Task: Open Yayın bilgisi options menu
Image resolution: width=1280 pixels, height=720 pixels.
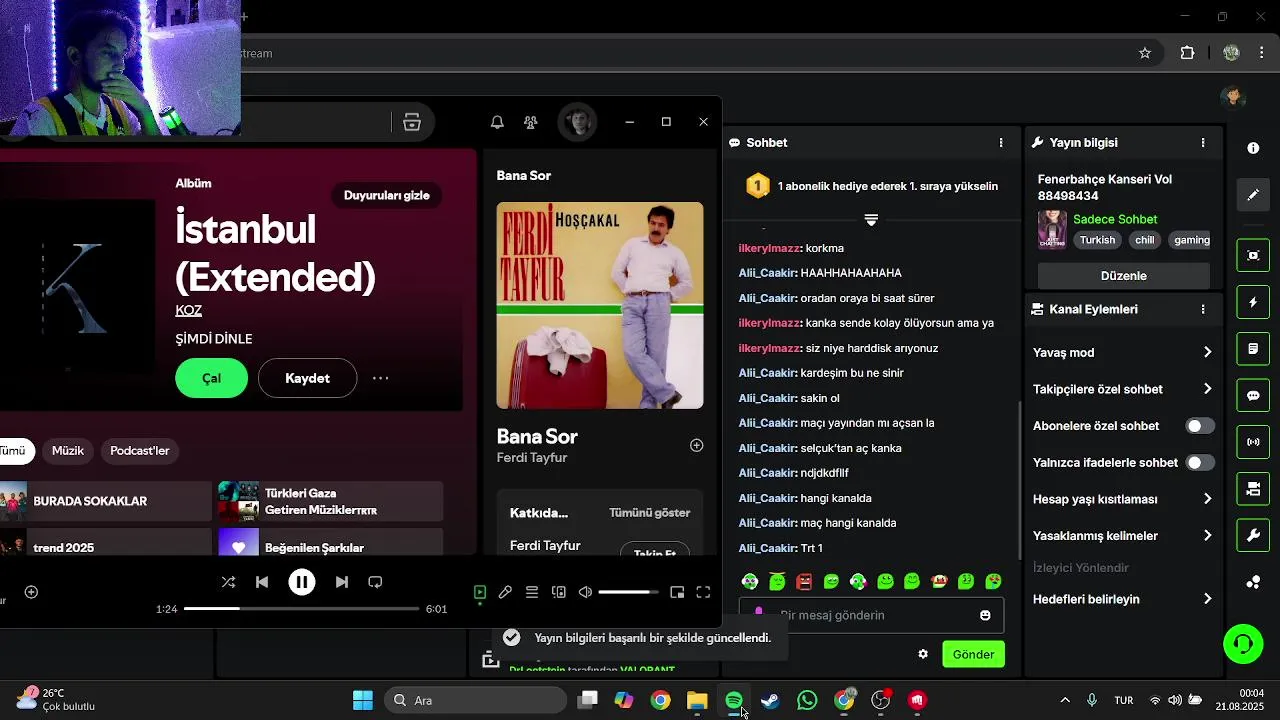Action: click(1203, 143)
